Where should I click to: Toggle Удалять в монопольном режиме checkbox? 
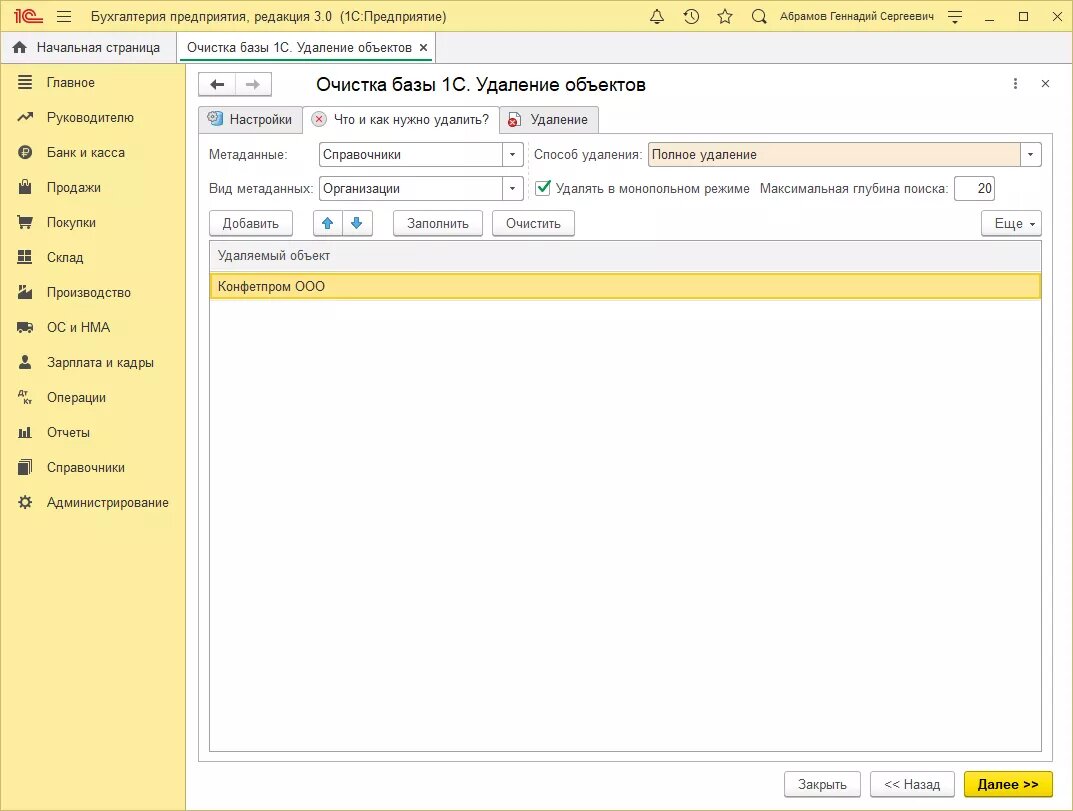(x=543, y=188)
